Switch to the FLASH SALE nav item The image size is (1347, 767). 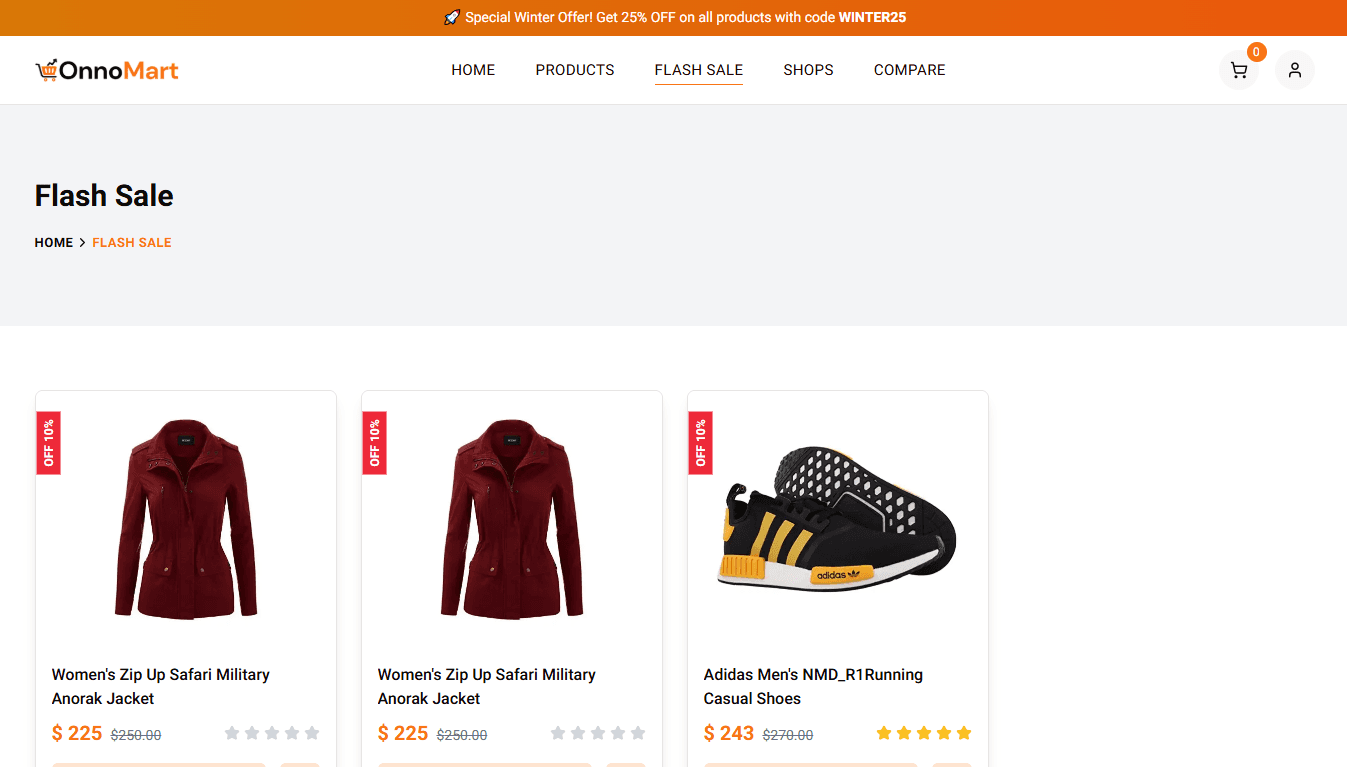point(698,70)
